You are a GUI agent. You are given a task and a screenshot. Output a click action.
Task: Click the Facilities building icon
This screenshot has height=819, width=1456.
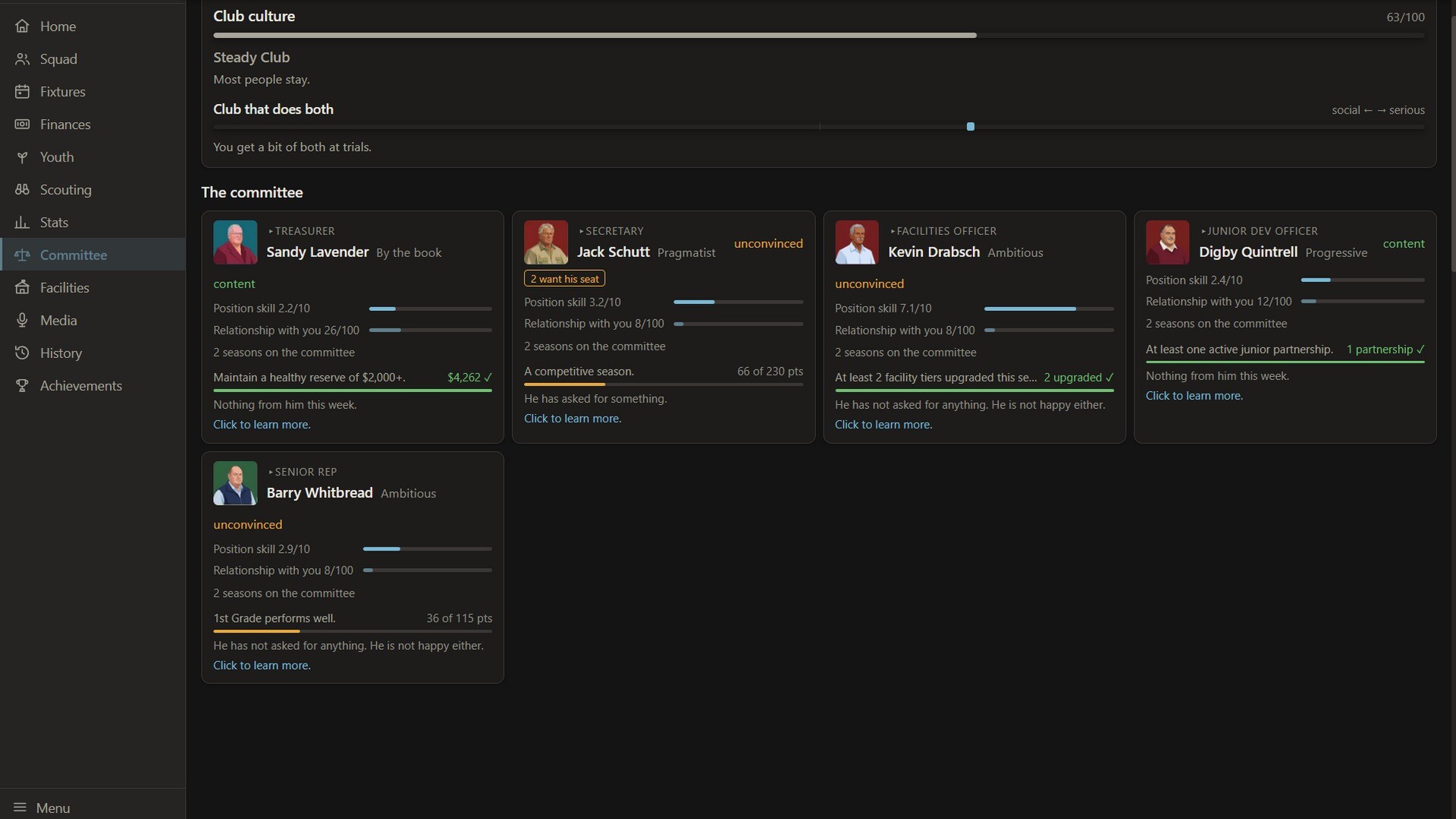coord(22,287)
